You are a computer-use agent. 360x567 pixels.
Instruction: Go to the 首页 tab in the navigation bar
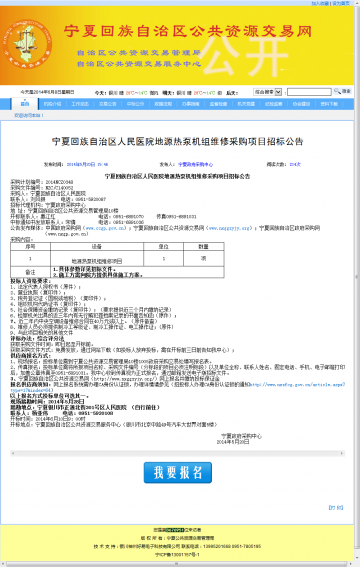25,104
